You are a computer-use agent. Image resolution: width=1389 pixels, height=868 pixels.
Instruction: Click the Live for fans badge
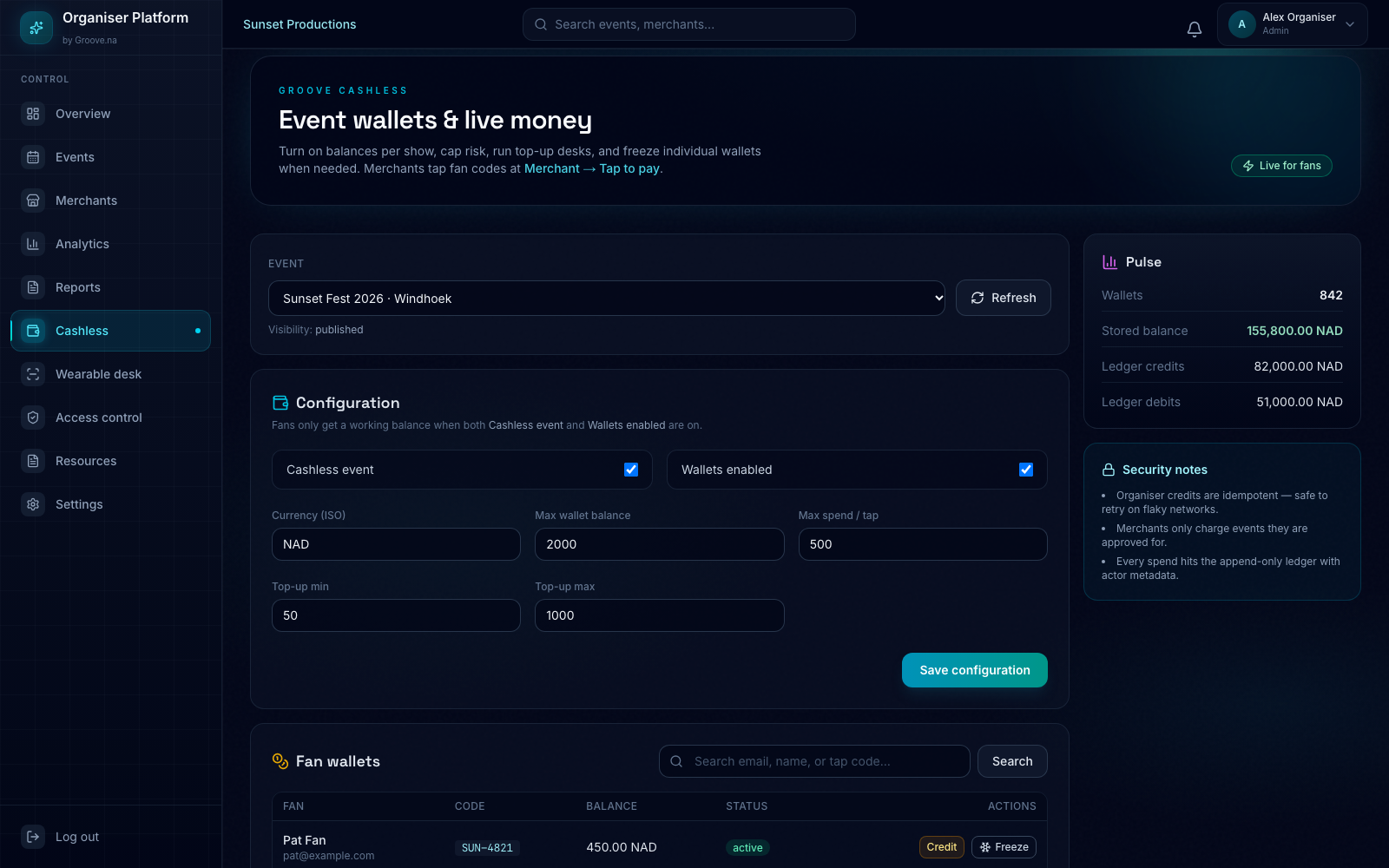(x=1281, y=166)
